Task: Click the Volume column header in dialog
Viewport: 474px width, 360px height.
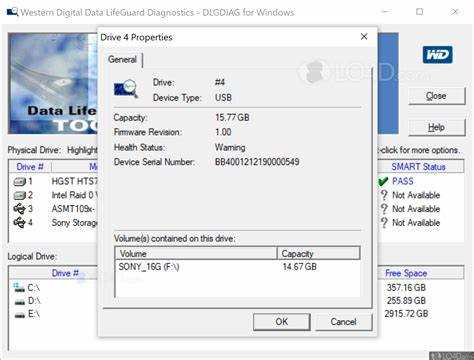Action: tap(196, 253)
